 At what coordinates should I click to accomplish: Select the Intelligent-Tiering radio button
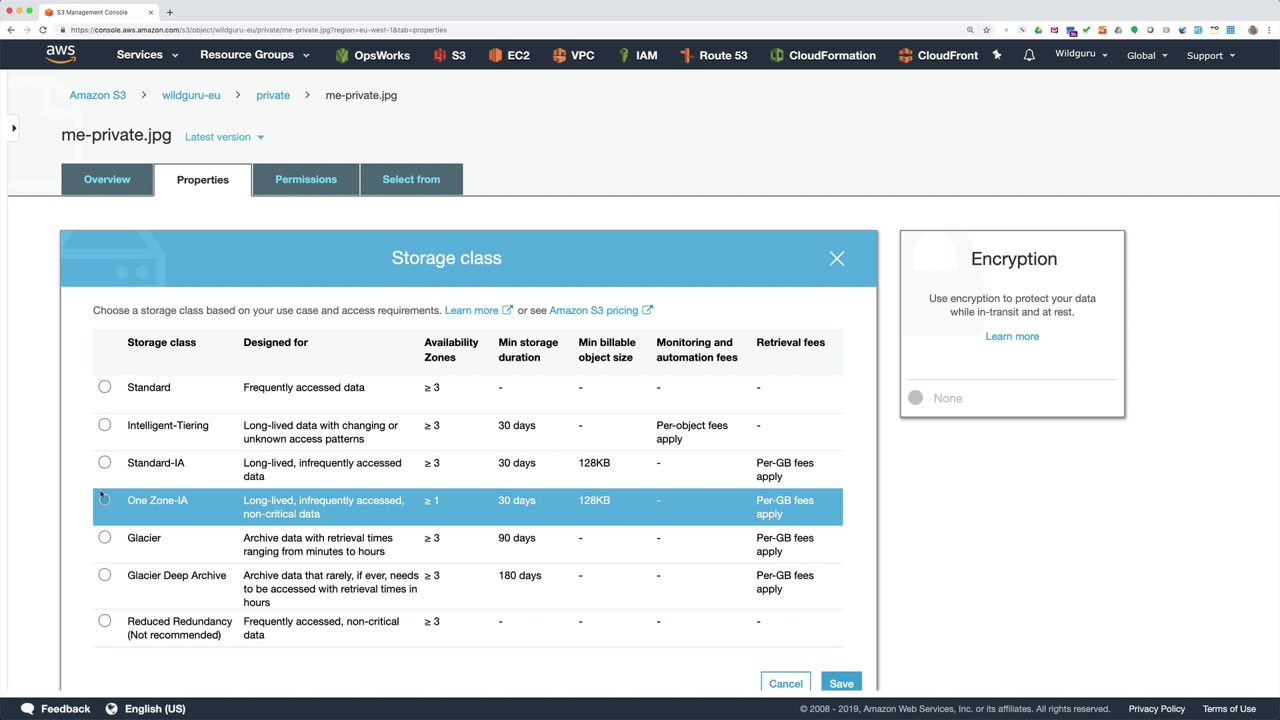[x=105, y=425]
